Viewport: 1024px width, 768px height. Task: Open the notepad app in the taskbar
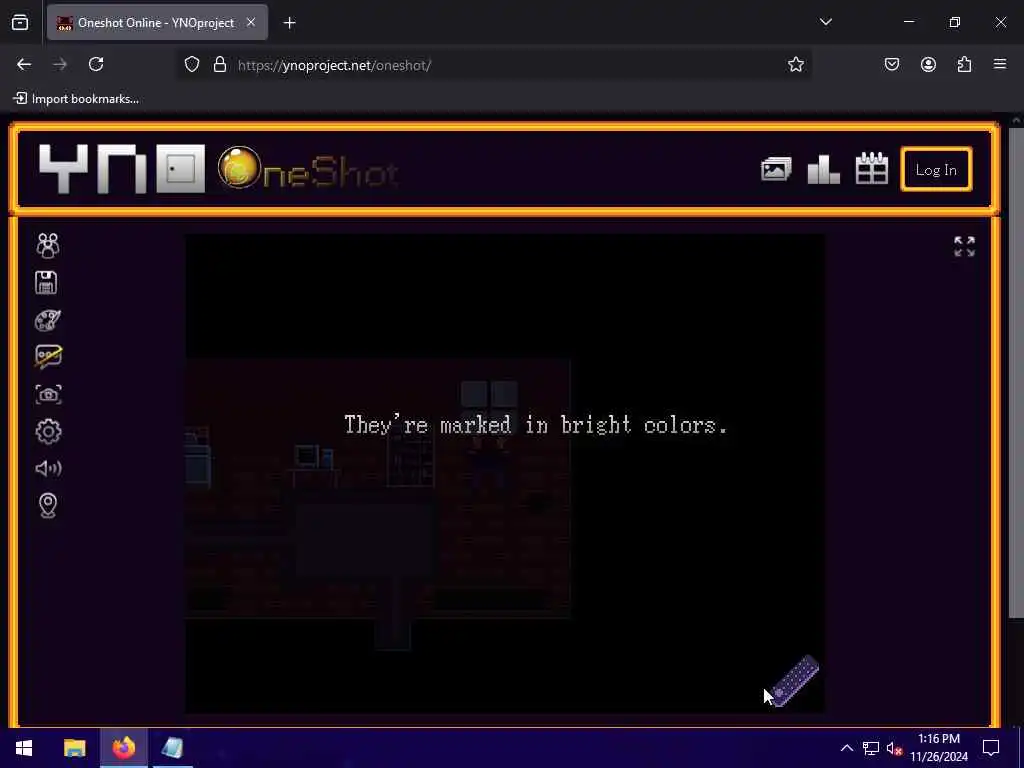[172, 748]
